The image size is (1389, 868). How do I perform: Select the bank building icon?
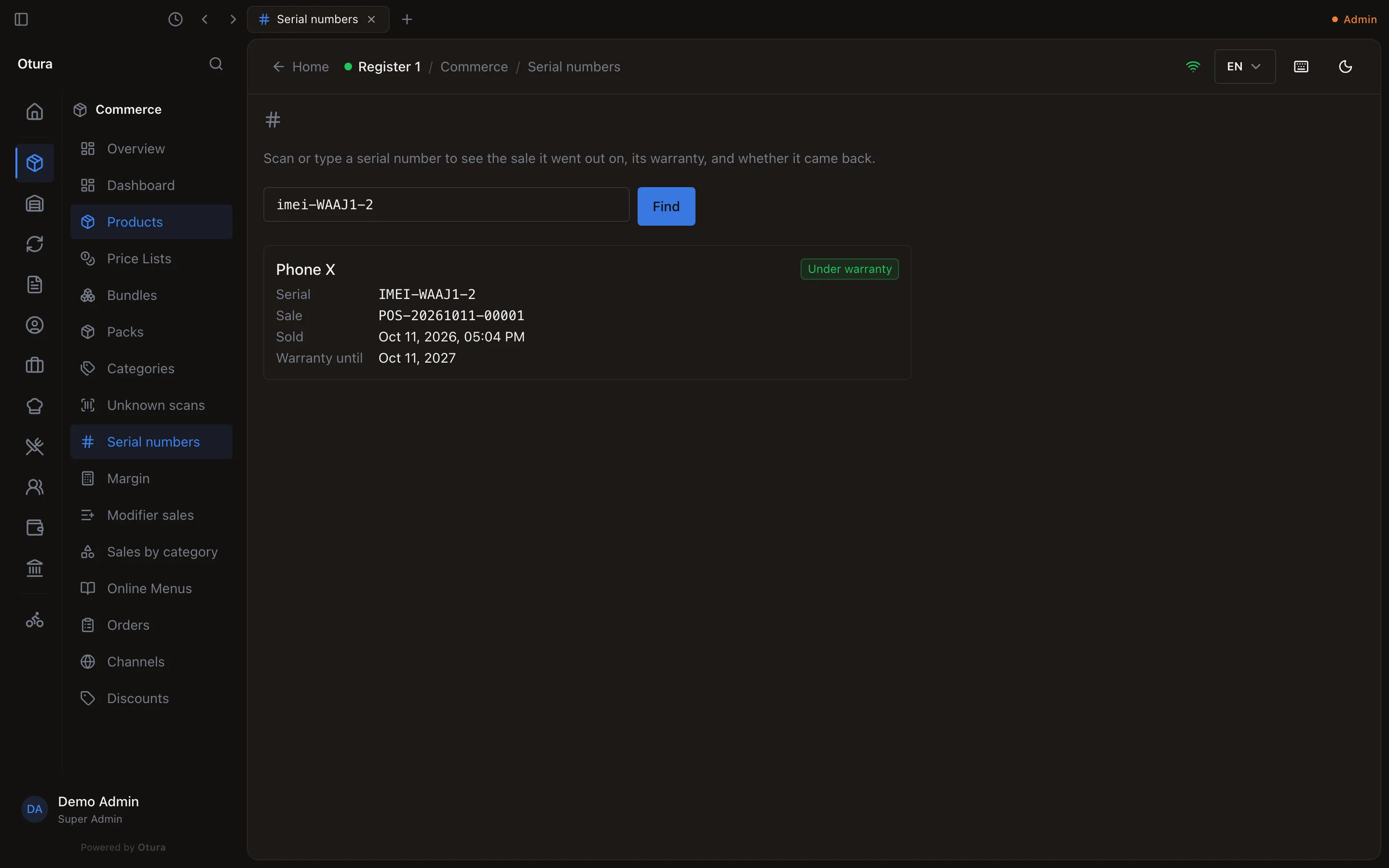click(x=35, y=569)
